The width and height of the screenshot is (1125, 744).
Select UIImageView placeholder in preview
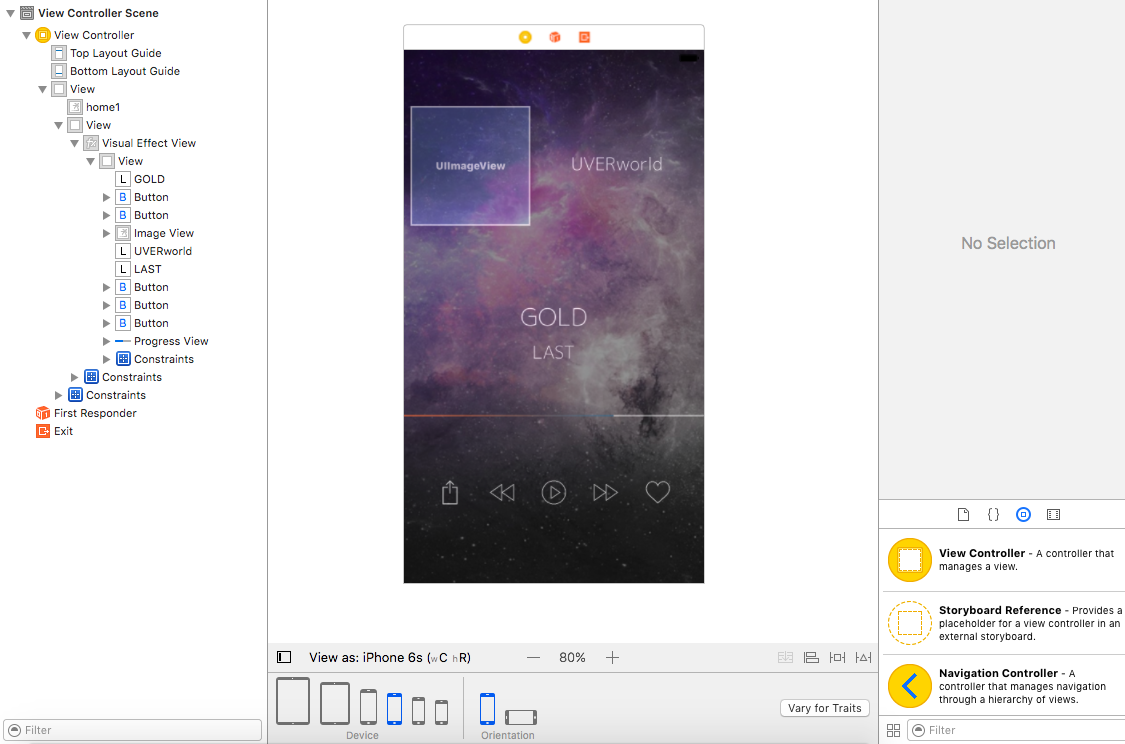470,166
